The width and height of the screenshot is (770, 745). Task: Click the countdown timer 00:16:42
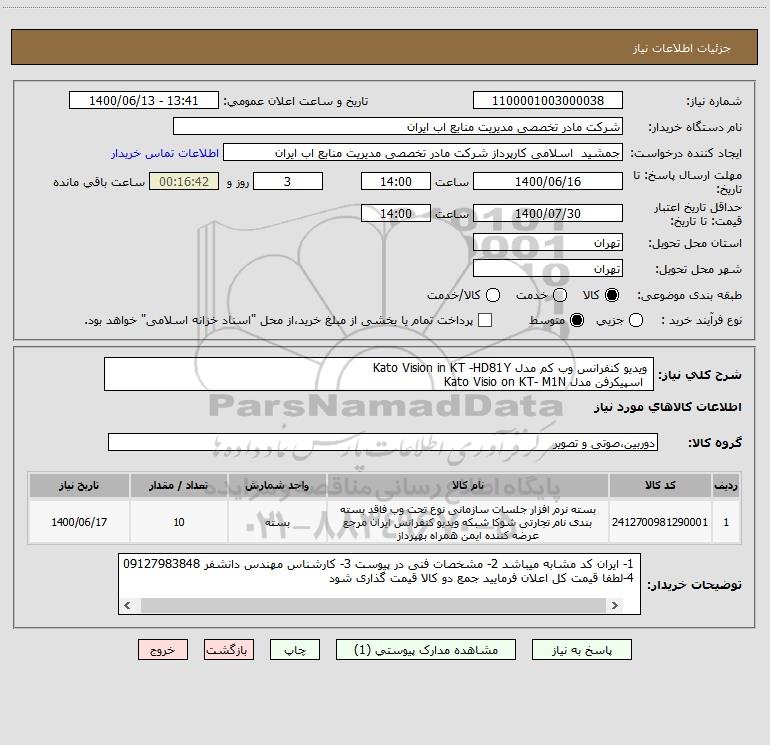pyautogui.click(x=184, y=181)
